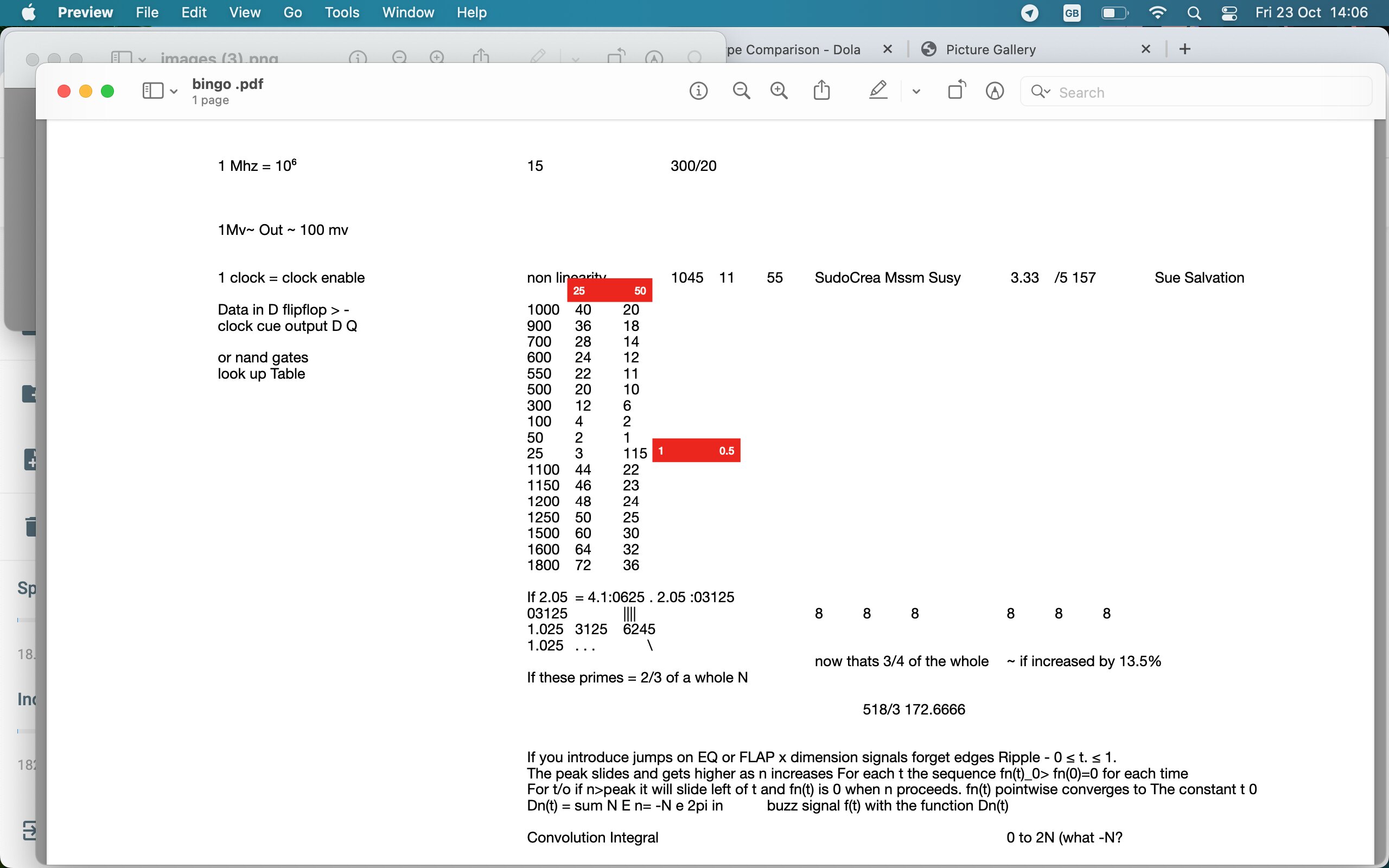1389x868 pixels.
Task: Open the View menu
Action: tap(245, 12)
